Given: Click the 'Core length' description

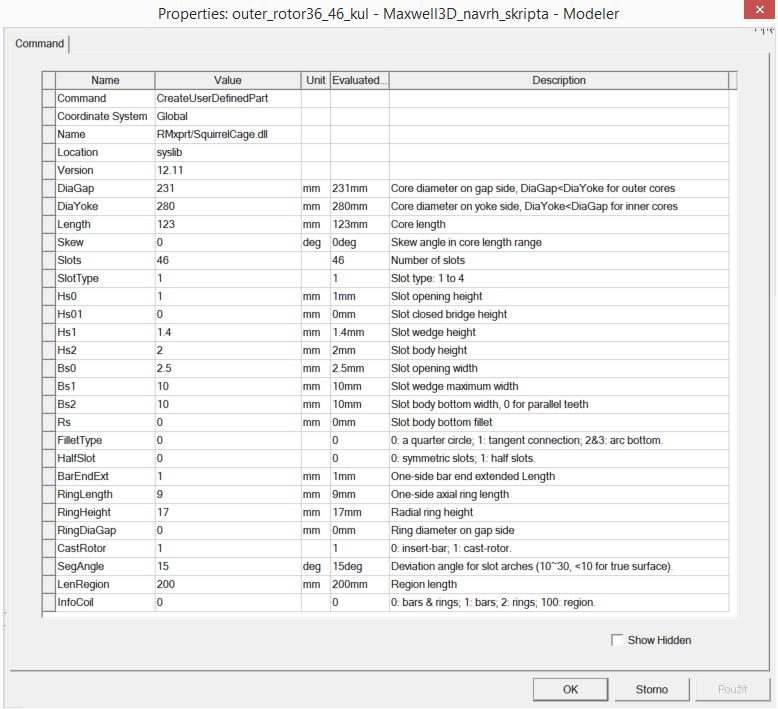Looking at the screenshot, I should (418, 224).
